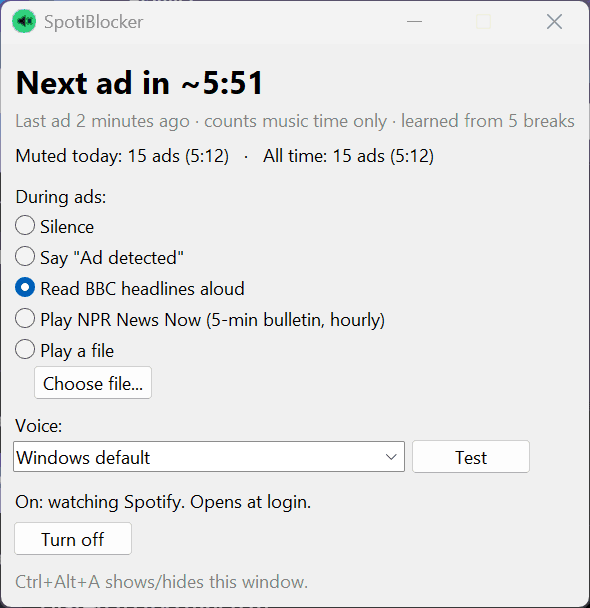Select Play NPR News Now option
590x608 pixels.
point(200,320)
